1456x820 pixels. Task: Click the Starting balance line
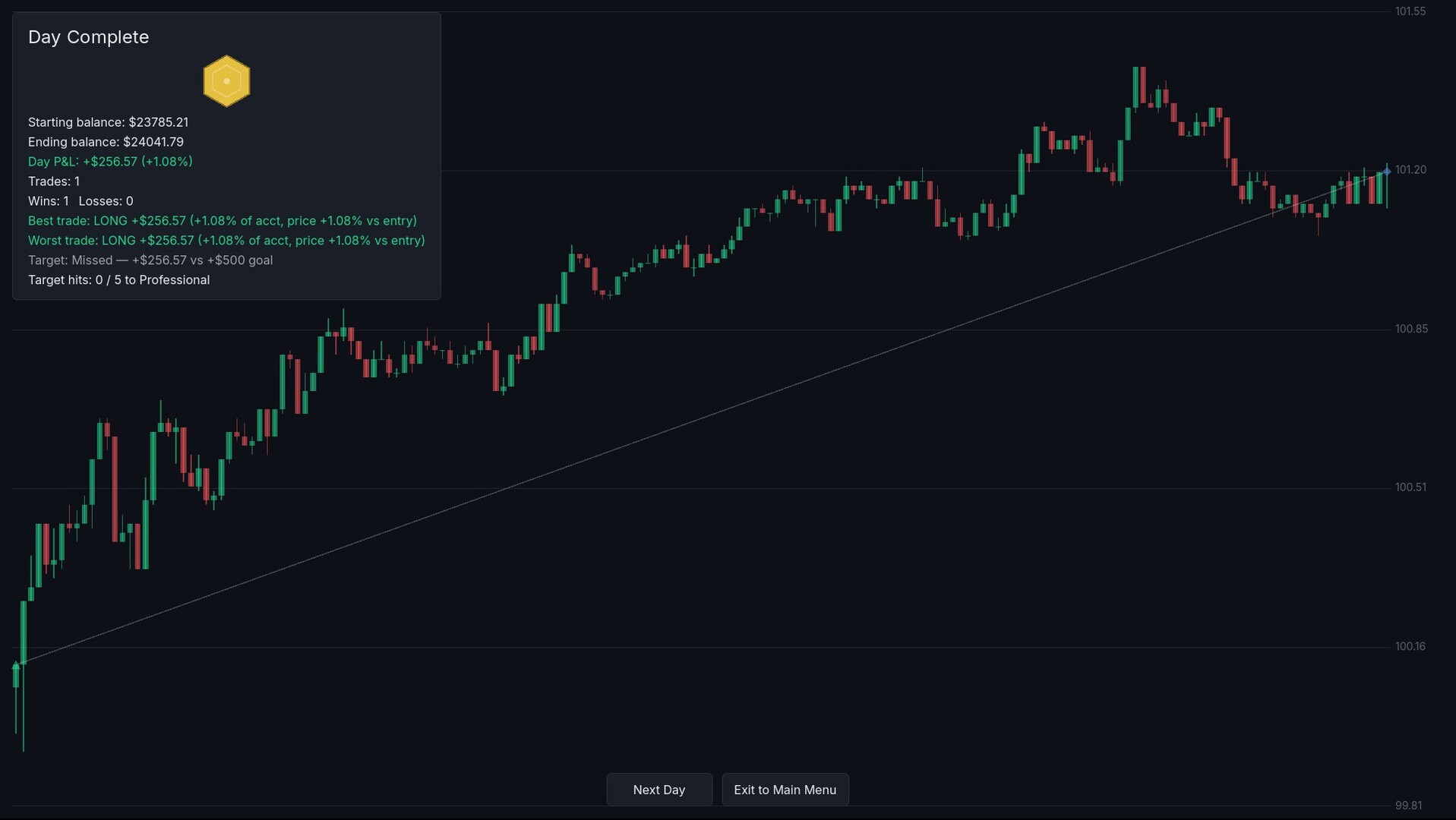(109, 122)
